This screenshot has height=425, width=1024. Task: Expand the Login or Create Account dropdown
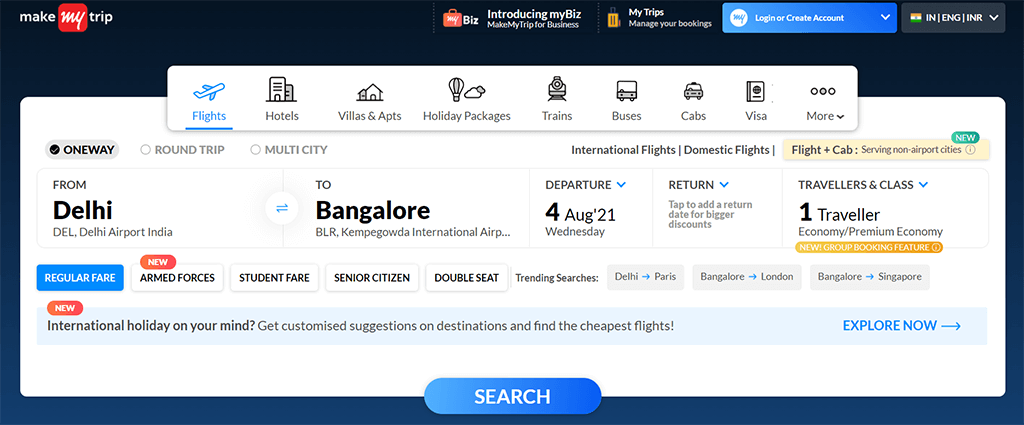pos(886,18)
